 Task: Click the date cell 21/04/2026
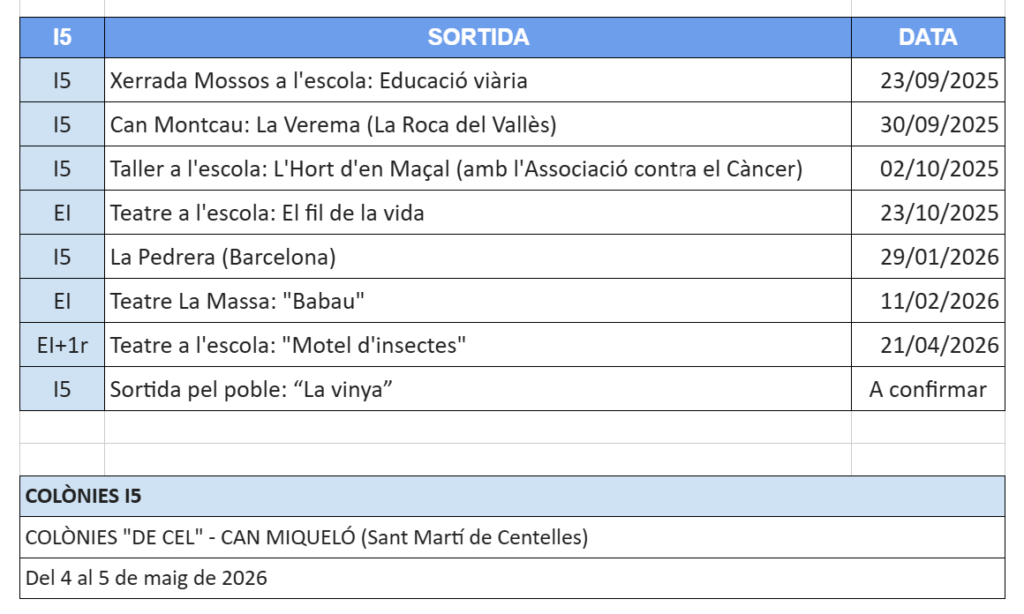pos(938,345)
